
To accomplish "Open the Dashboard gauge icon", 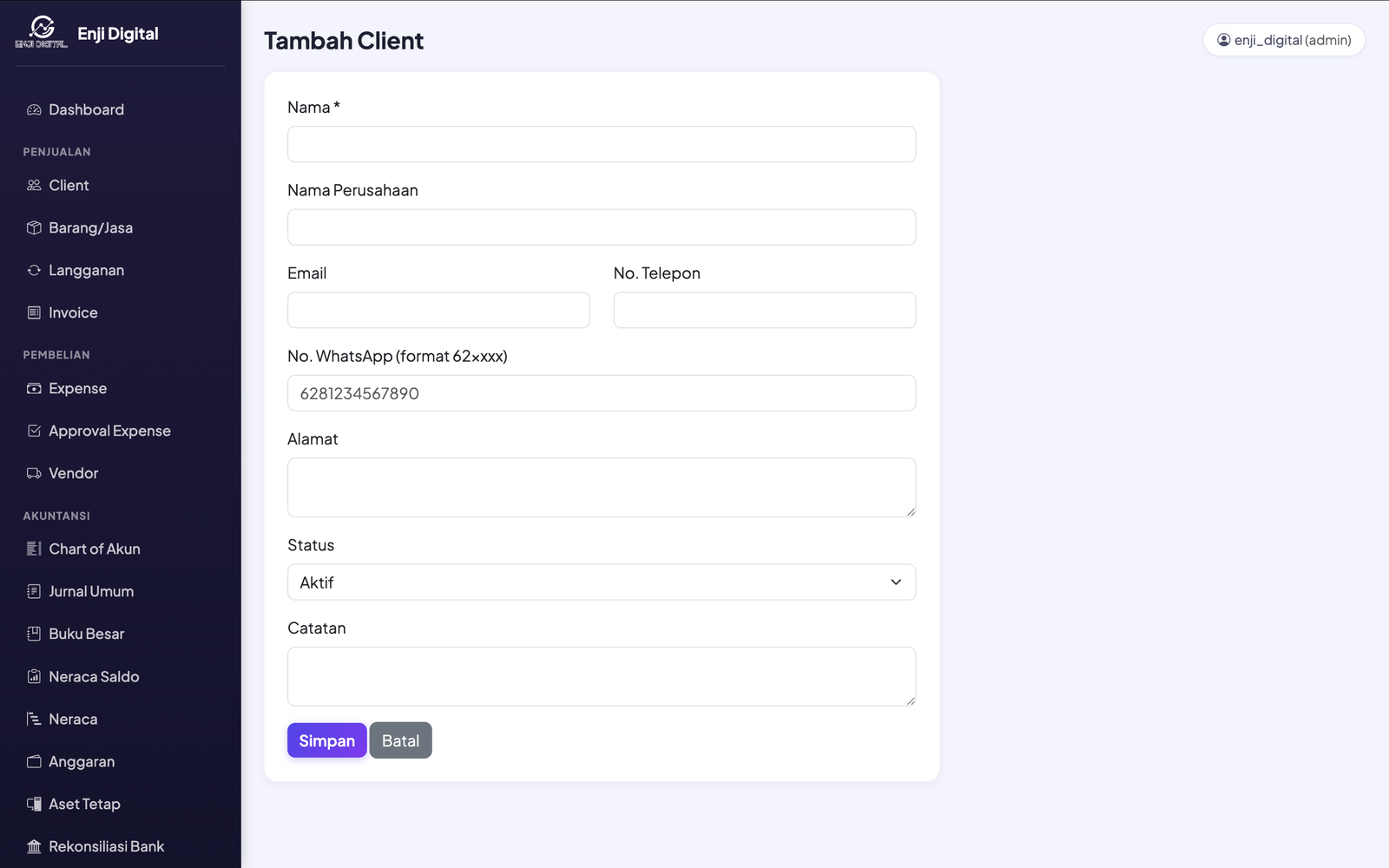I will pos(34,109).
